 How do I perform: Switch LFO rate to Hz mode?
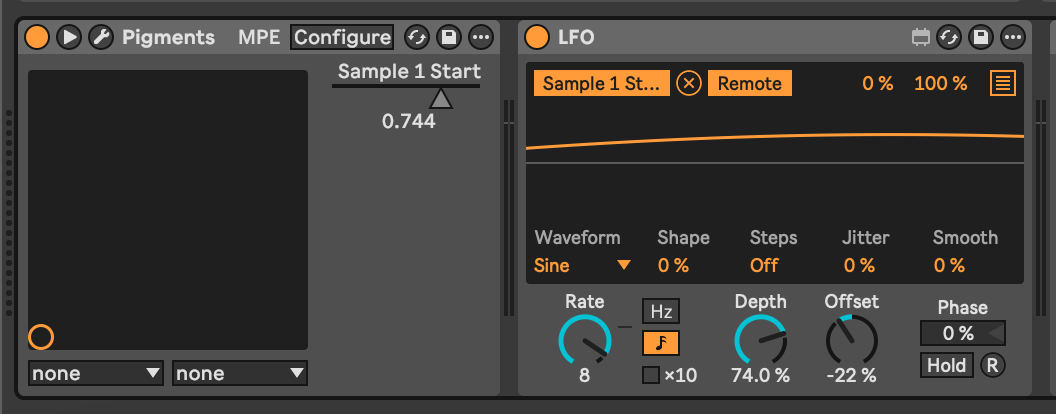point(661,312)
